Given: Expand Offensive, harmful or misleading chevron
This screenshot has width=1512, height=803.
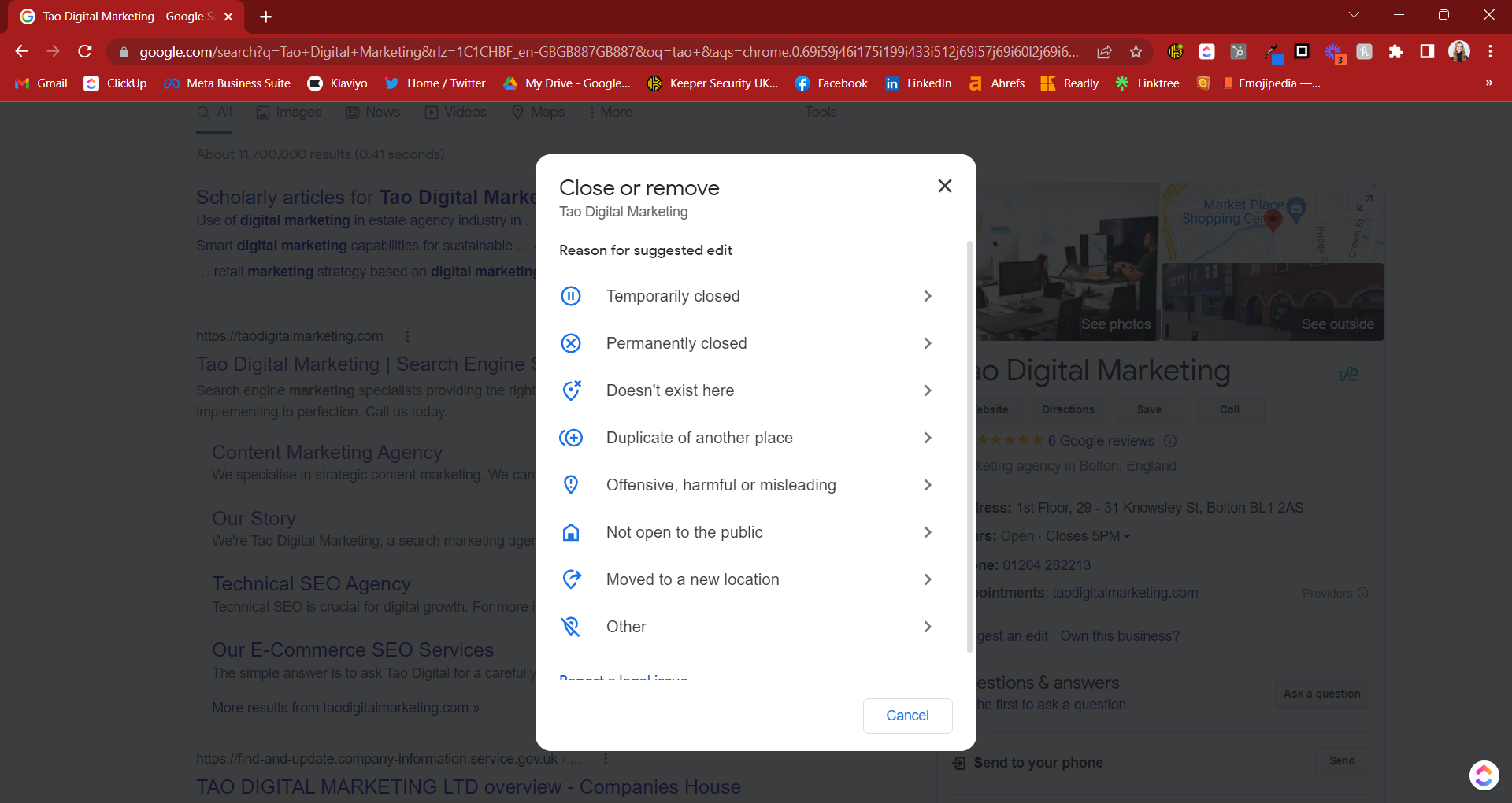Looking at the screenshot, I should point(928,485).
